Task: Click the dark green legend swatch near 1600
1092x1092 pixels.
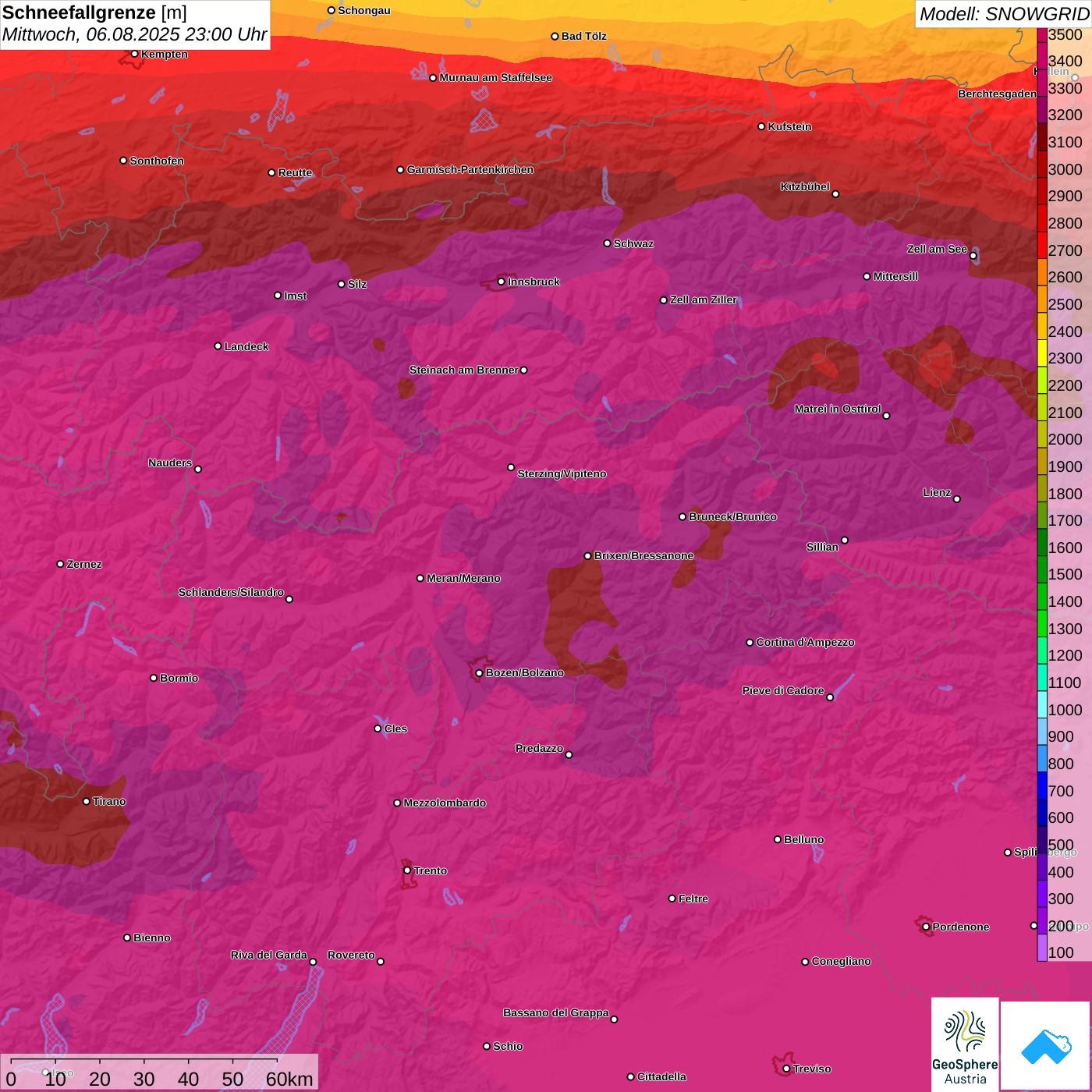Action: coord(1042,542)
